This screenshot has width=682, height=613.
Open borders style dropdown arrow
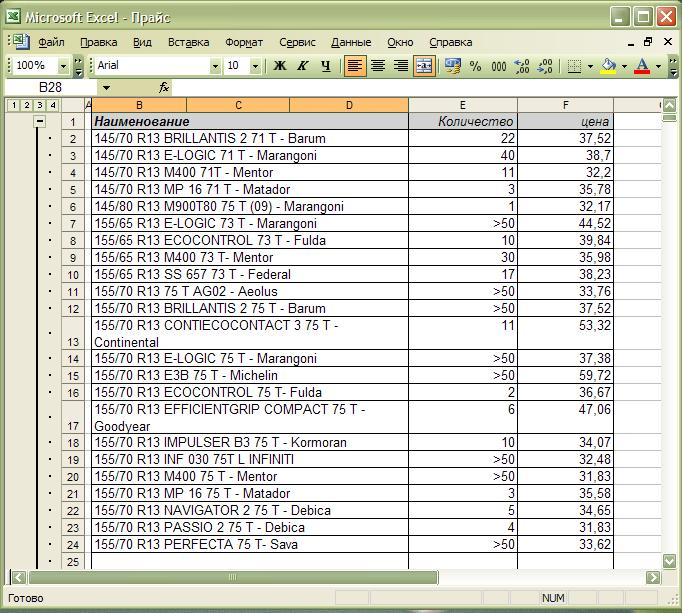click(590, 66)
